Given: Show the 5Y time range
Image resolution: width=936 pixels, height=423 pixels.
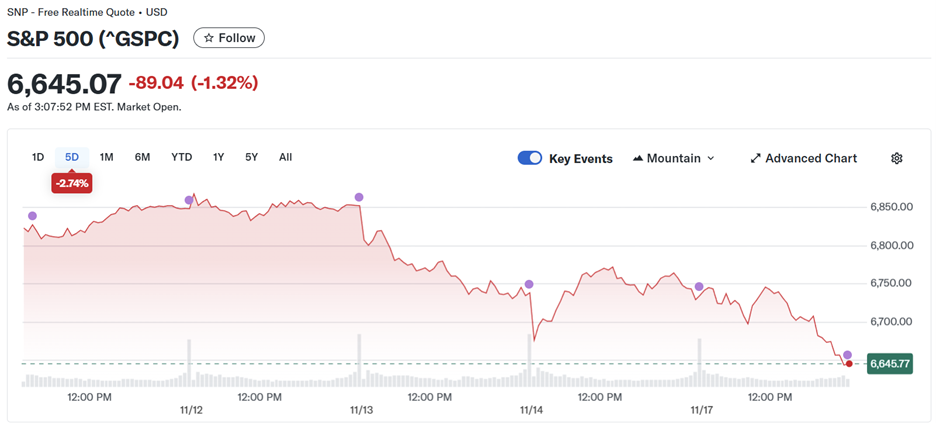Looking at the screenshot, I should click(x=251, y=157).
